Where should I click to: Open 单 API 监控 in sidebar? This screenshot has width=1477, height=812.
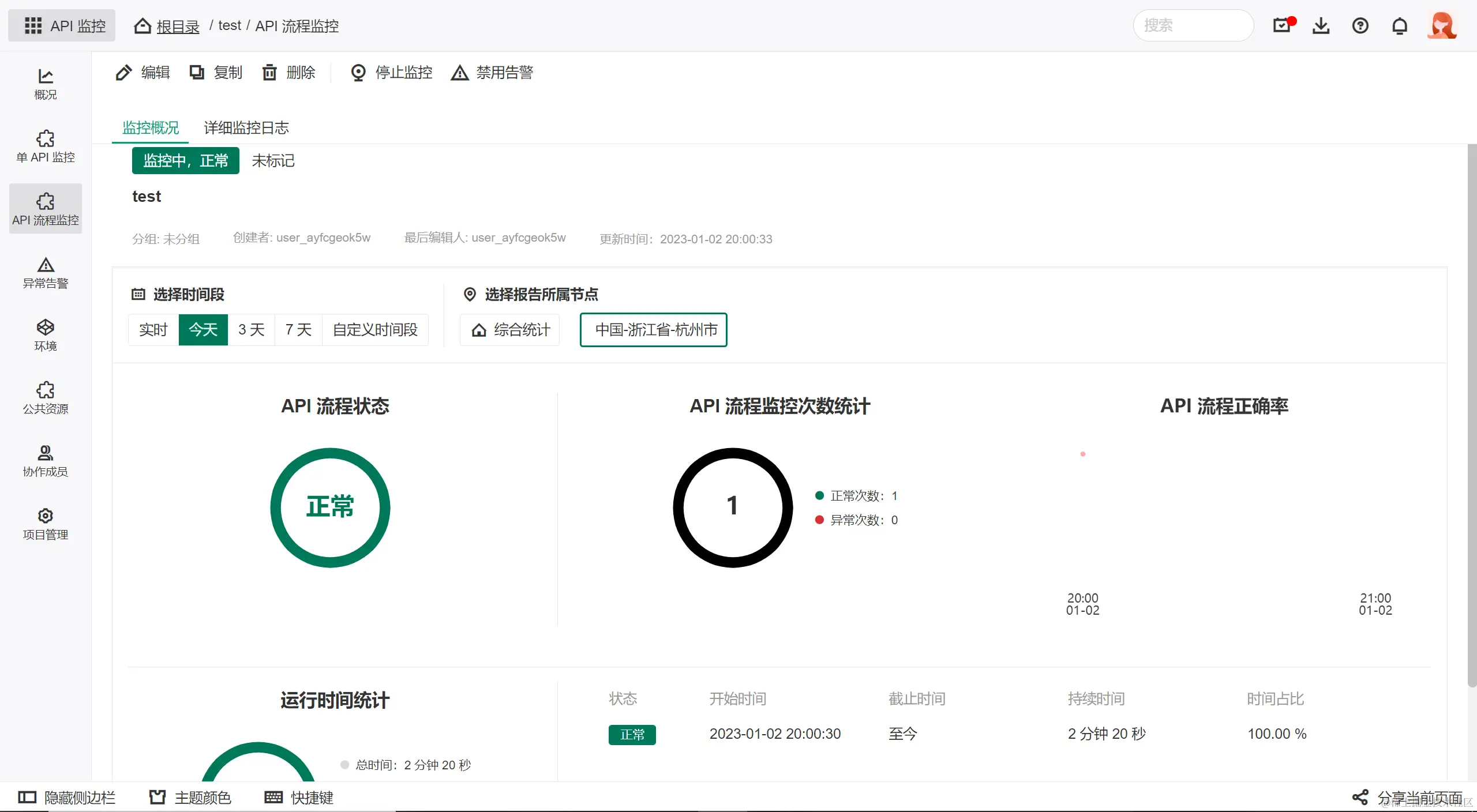(x=45, y=146)
